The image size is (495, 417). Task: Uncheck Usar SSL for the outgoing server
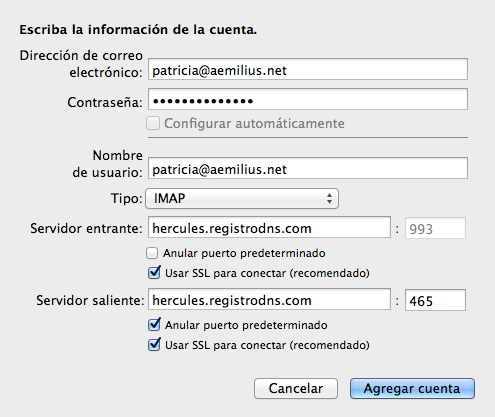click(x=154, y=344)
